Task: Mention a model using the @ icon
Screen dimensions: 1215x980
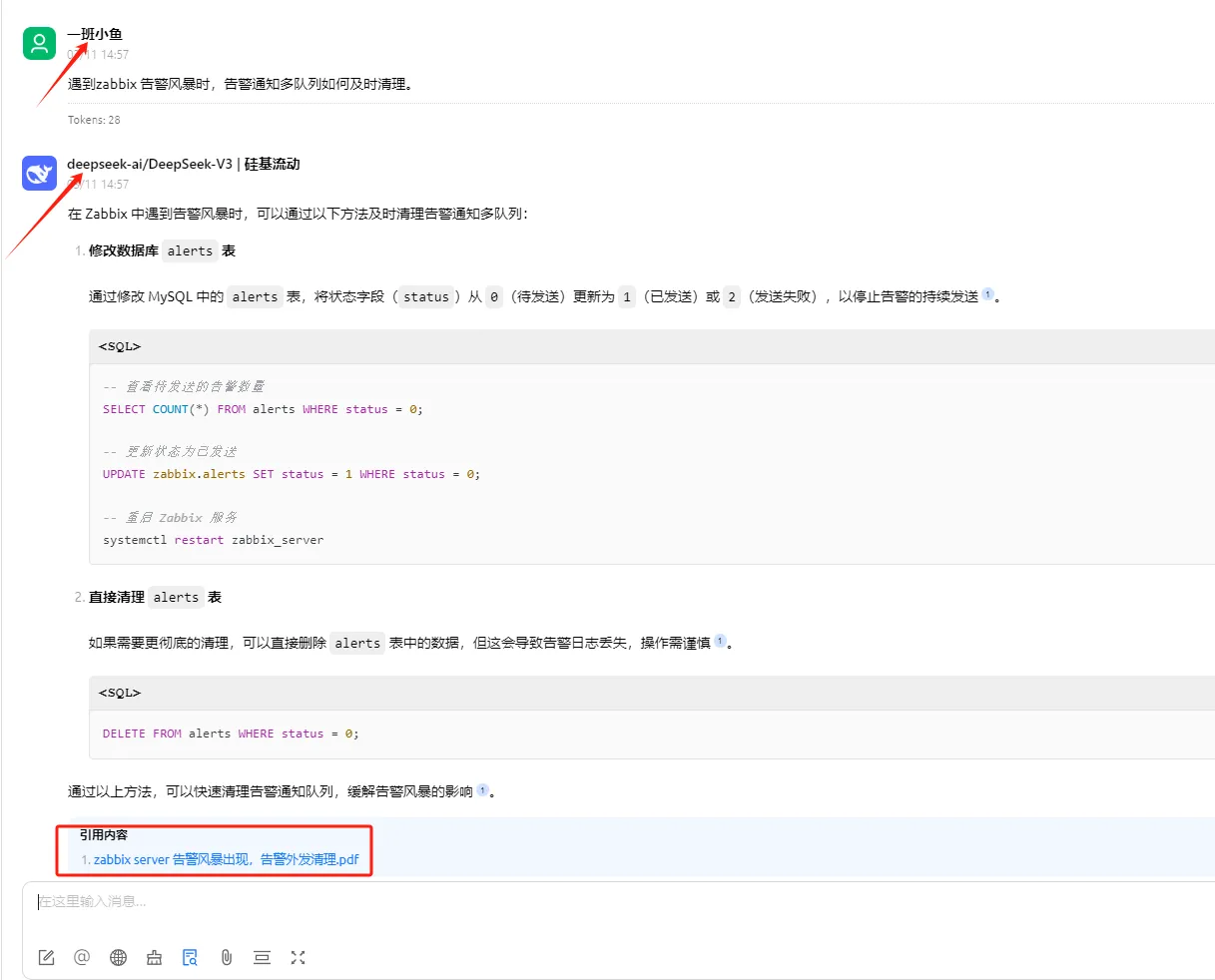Action: tap(82, 957)
